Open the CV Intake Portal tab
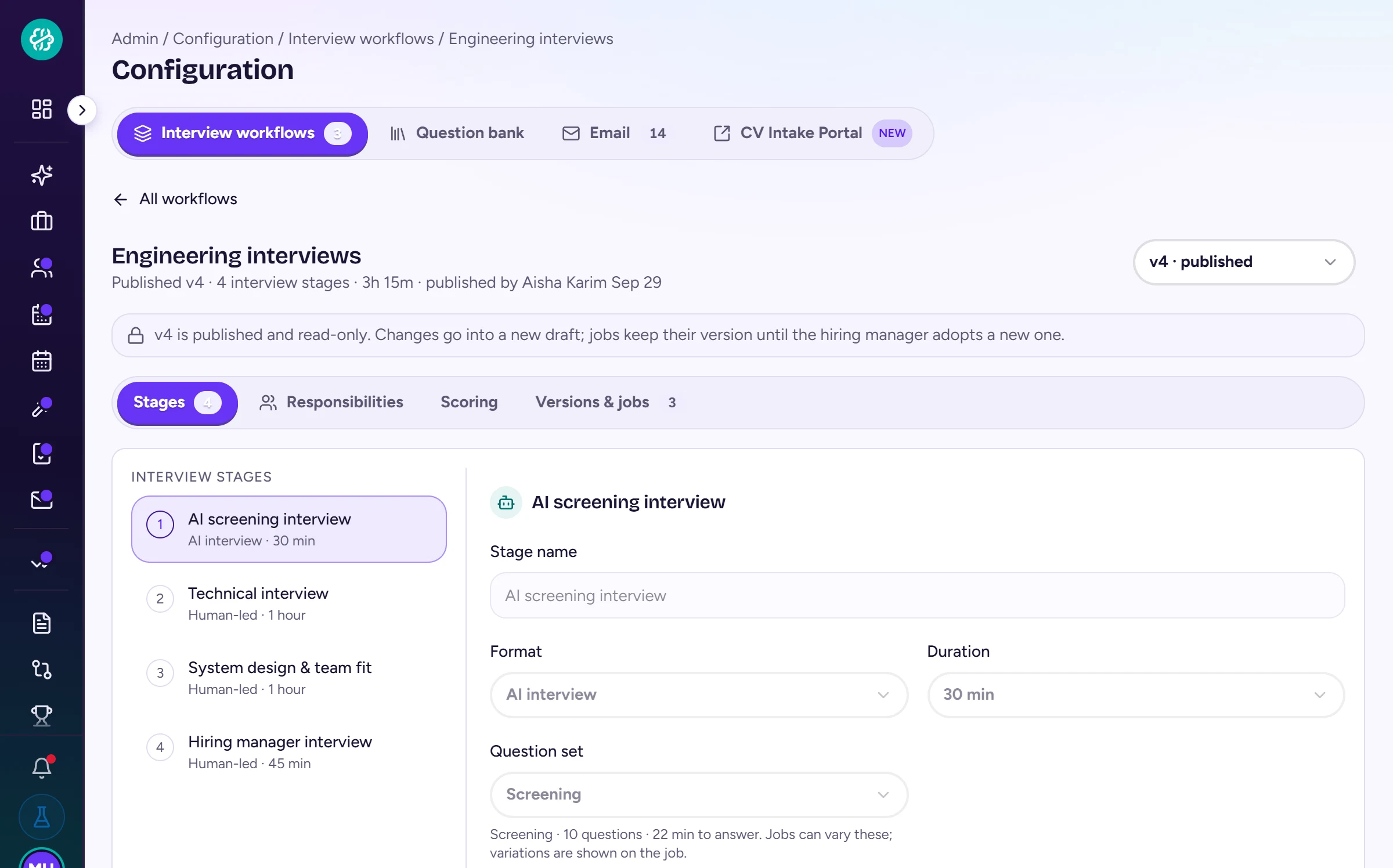This screenshot has height=868, width=1393. [x=812, y=133]
